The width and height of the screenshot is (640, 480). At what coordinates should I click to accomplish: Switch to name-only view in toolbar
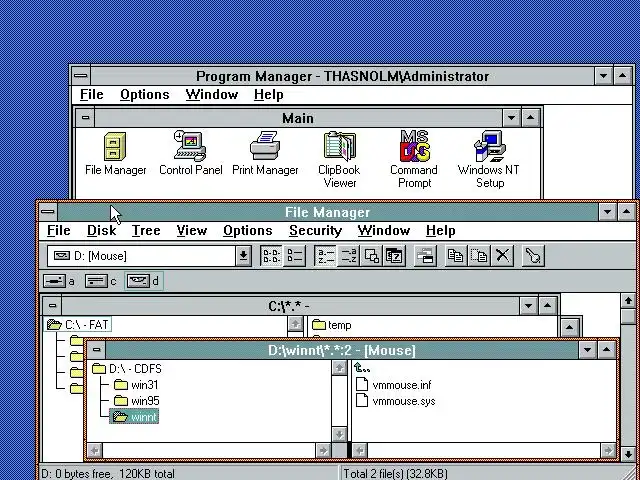pyautogui.click(x=271, y=256)
